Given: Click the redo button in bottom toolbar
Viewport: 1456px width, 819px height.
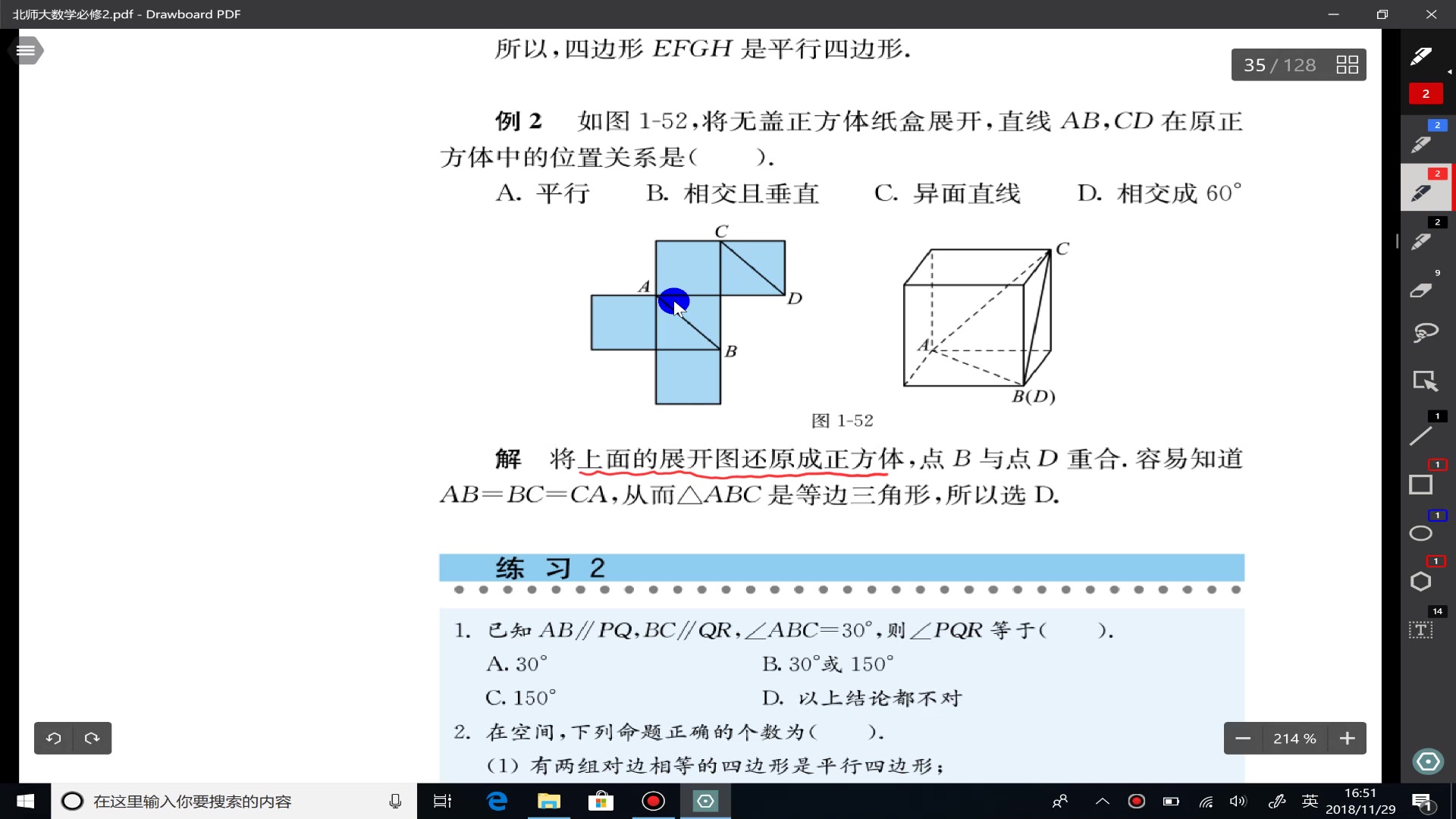Looking at the screenshot, I should 92,738.
